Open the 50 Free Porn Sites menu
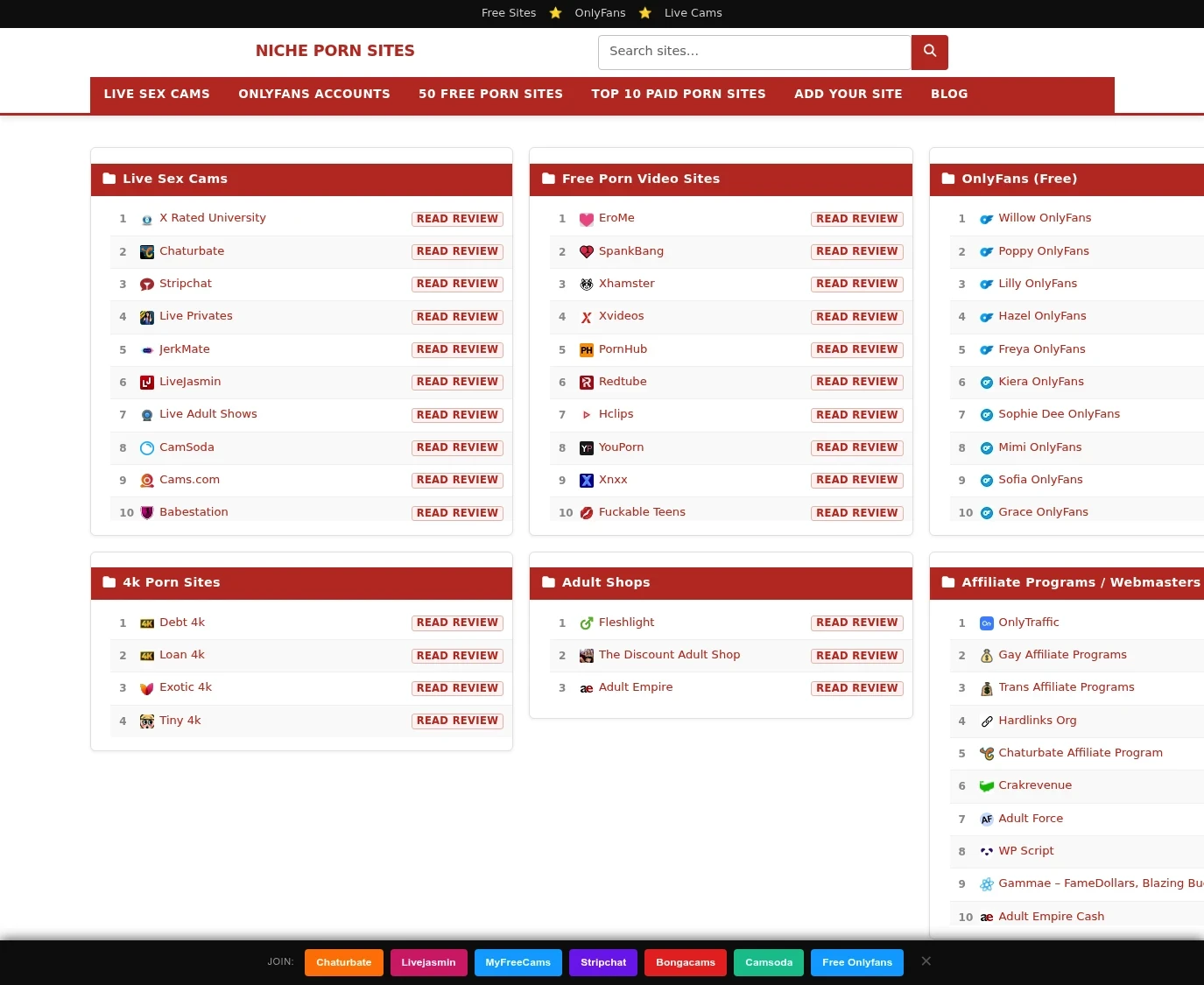 click(x=490, y=94)
